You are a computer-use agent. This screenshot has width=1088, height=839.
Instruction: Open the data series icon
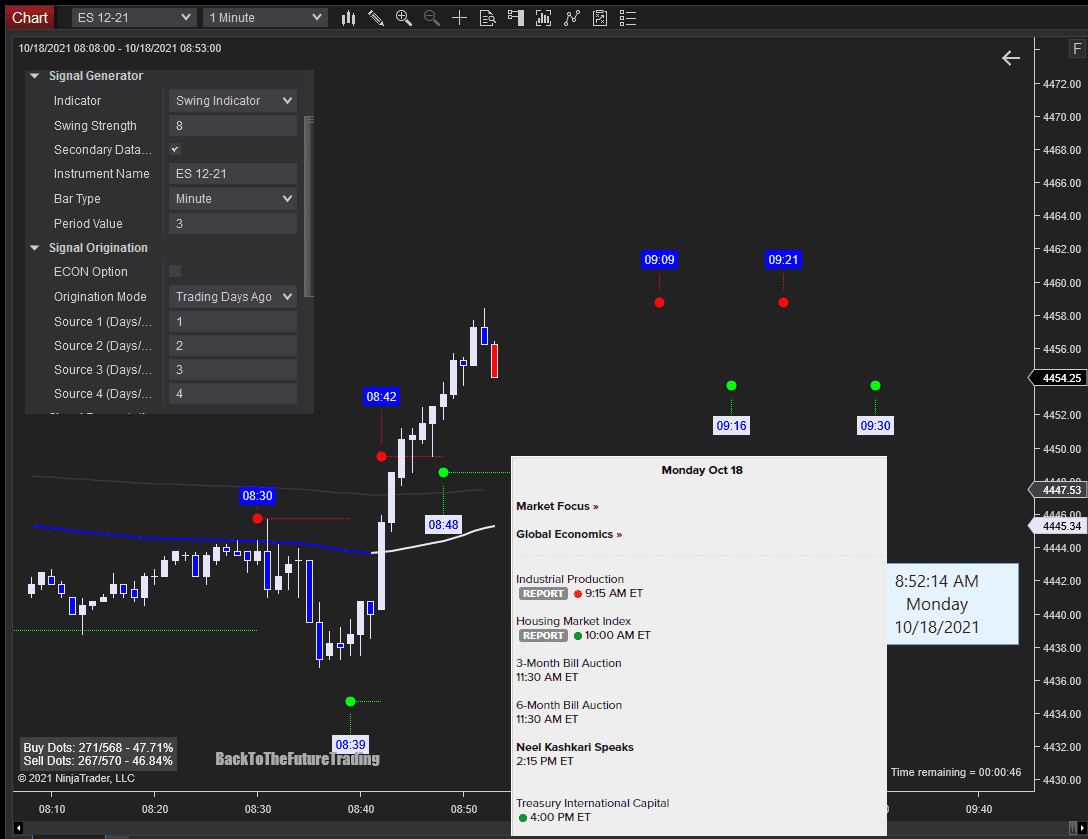point(543,18)
